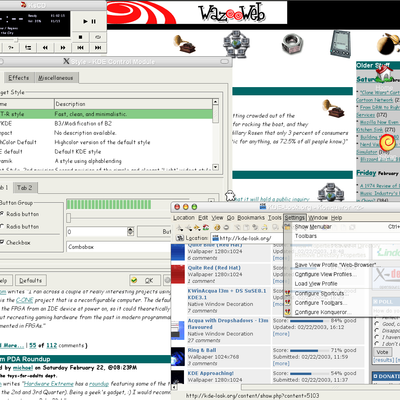Click Konqueror Forward navigation arrow

click(197, 228)
